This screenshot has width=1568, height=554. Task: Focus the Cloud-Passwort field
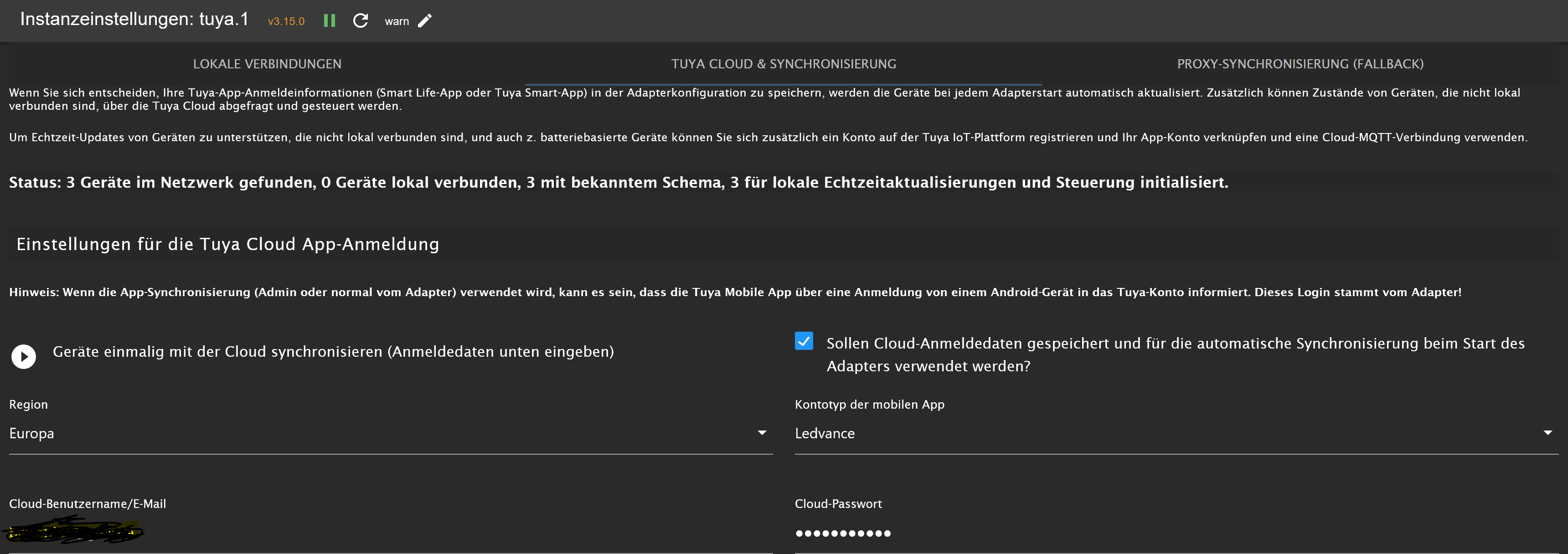click(x=1175, y=533)
